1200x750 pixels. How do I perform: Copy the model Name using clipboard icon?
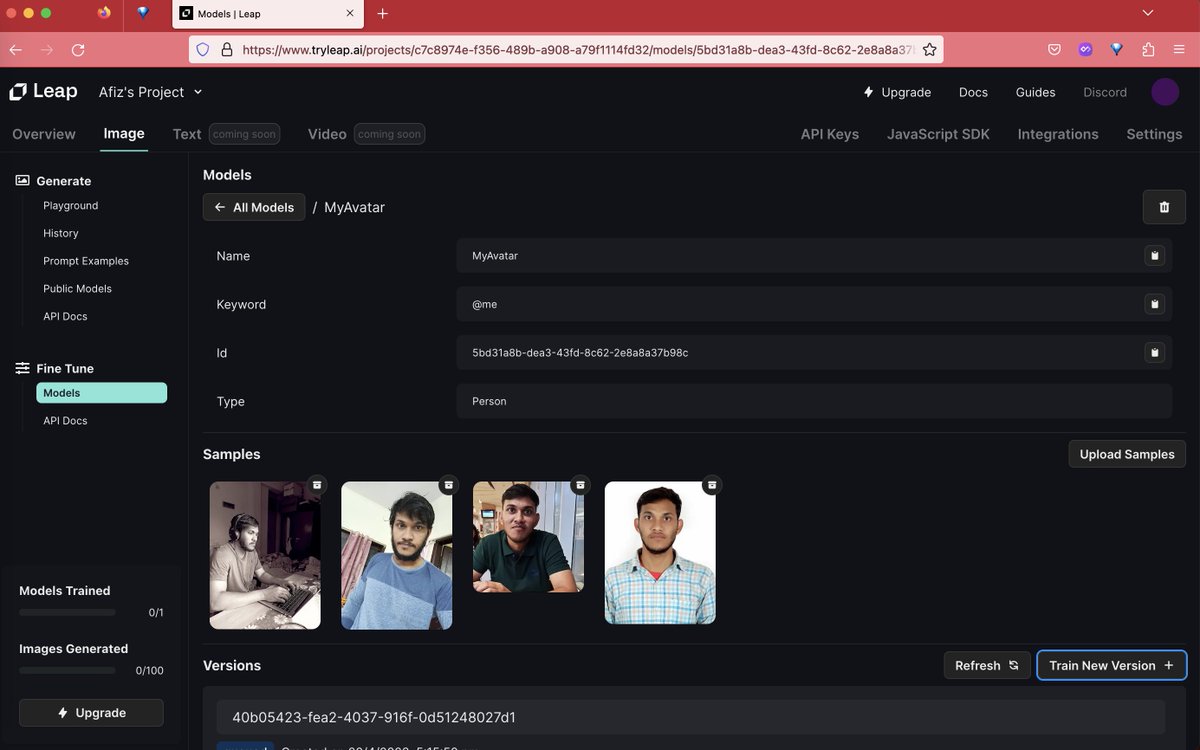[1155, 255]
